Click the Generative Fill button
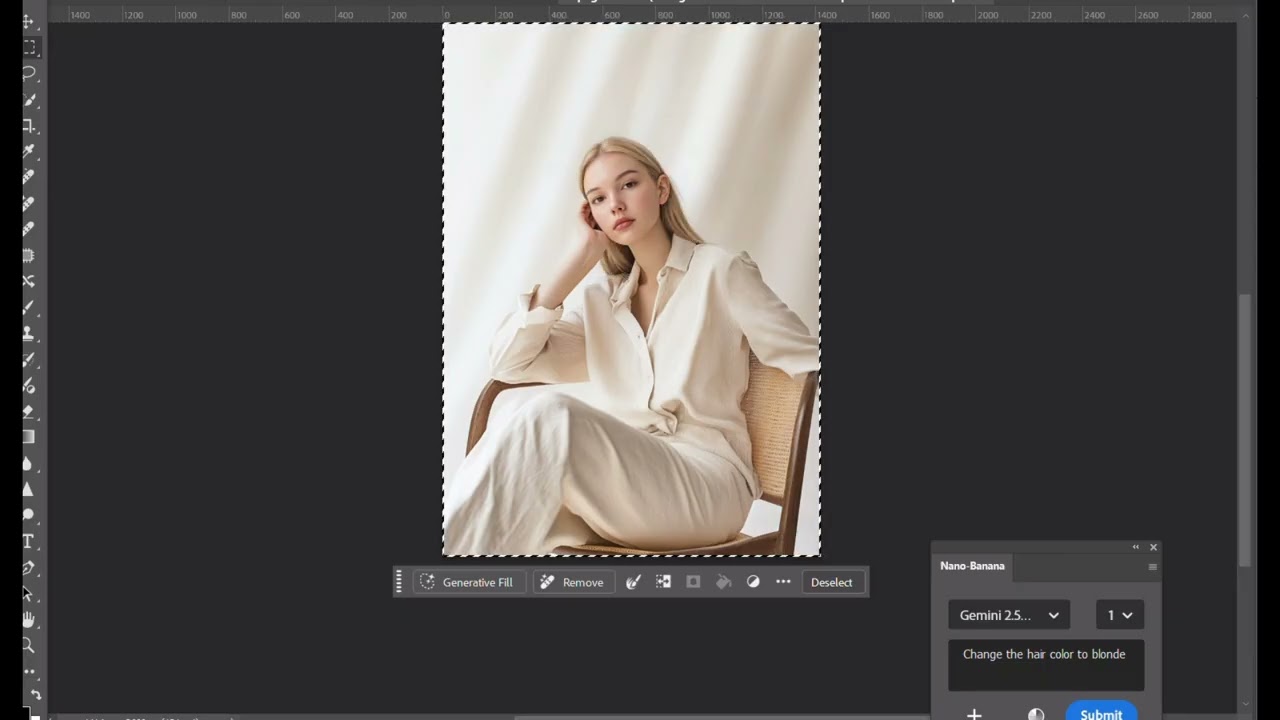 point(467,582)
